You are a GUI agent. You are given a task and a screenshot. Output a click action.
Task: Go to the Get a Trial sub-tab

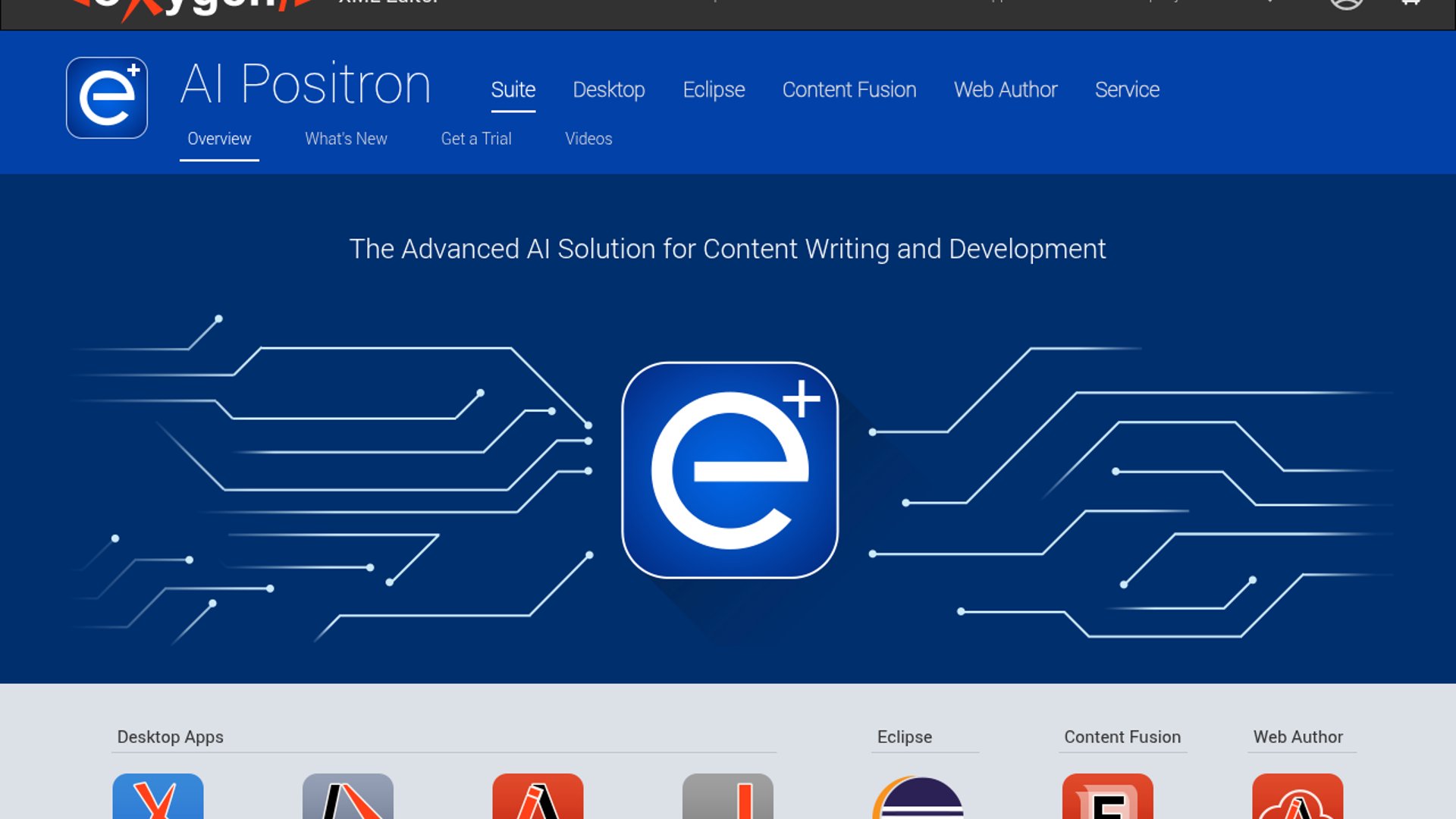[476, 139]
